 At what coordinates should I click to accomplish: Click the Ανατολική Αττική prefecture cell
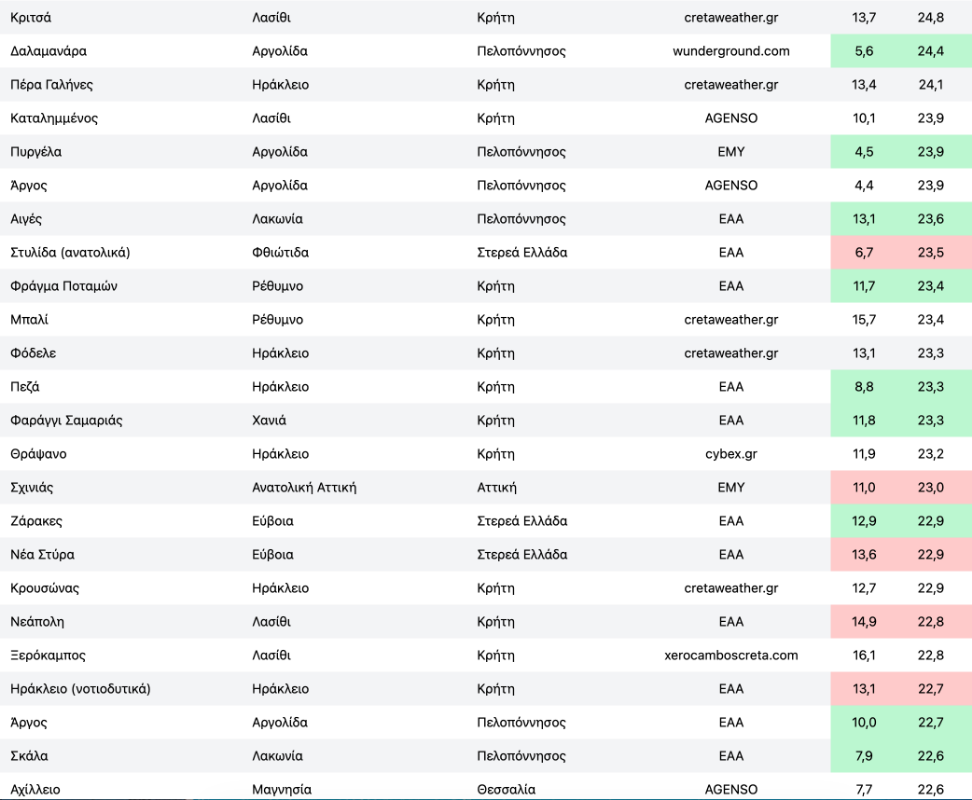click(304, 487)
